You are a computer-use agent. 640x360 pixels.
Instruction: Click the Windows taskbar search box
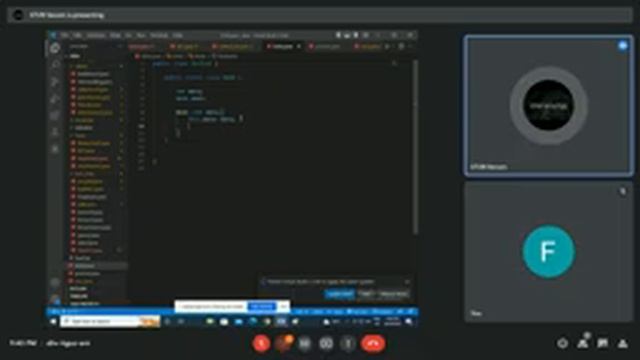coord(110,322)
